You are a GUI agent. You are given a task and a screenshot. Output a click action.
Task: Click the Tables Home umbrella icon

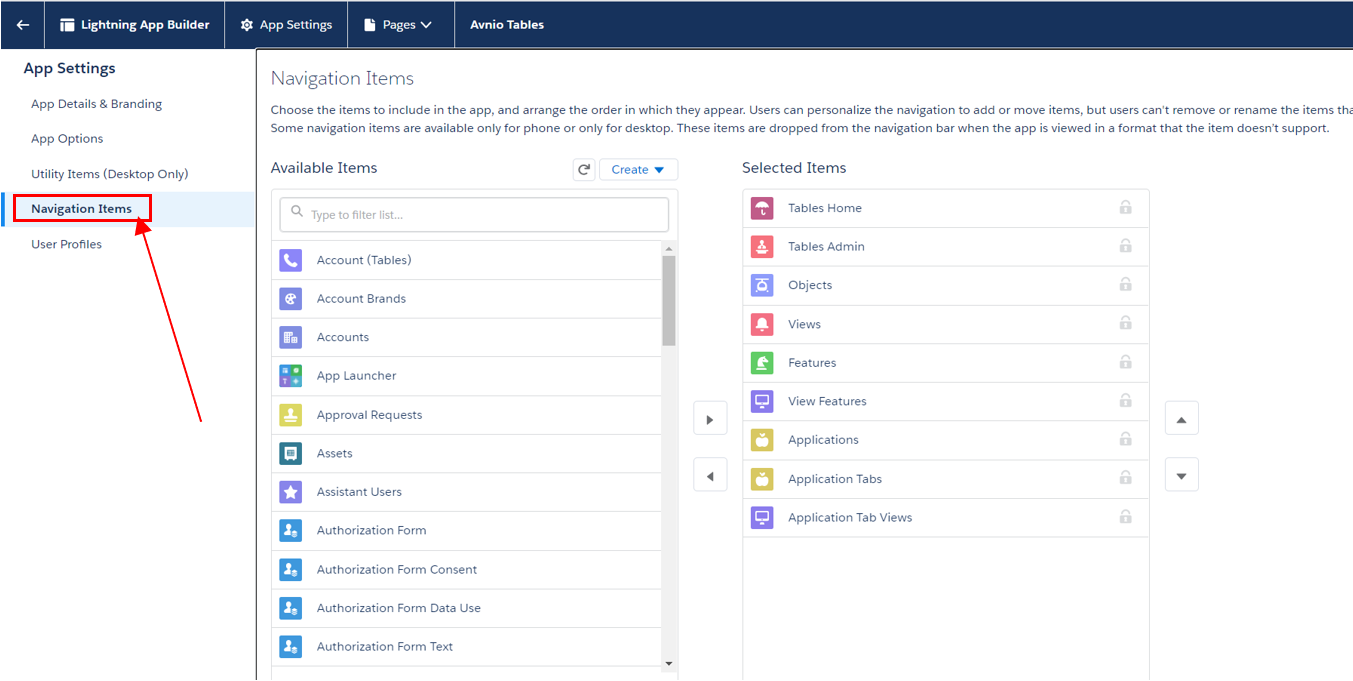tap(762, 208)
